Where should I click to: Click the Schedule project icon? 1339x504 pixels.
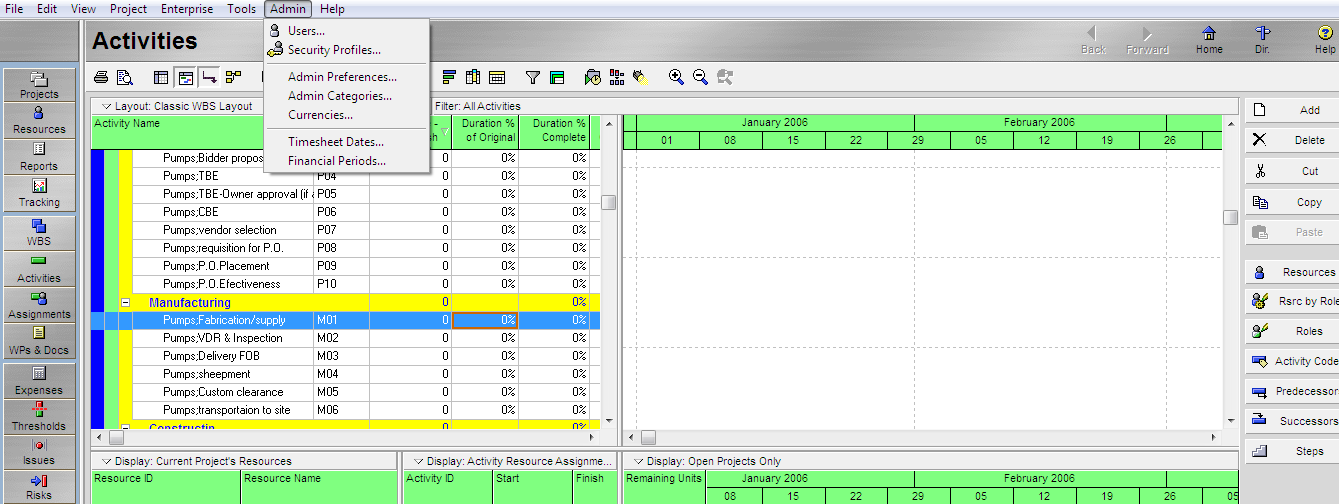coord(593,77)
